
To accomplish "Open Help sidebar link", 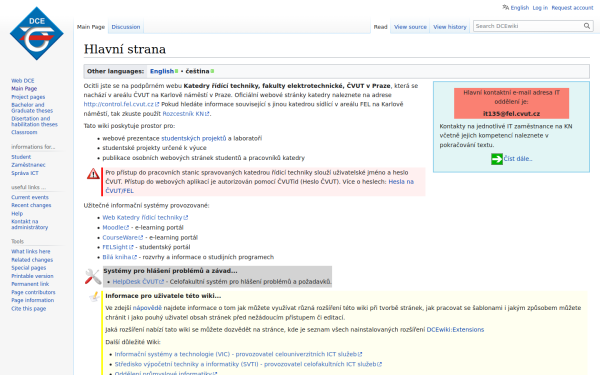I will [x=17, y=214].
